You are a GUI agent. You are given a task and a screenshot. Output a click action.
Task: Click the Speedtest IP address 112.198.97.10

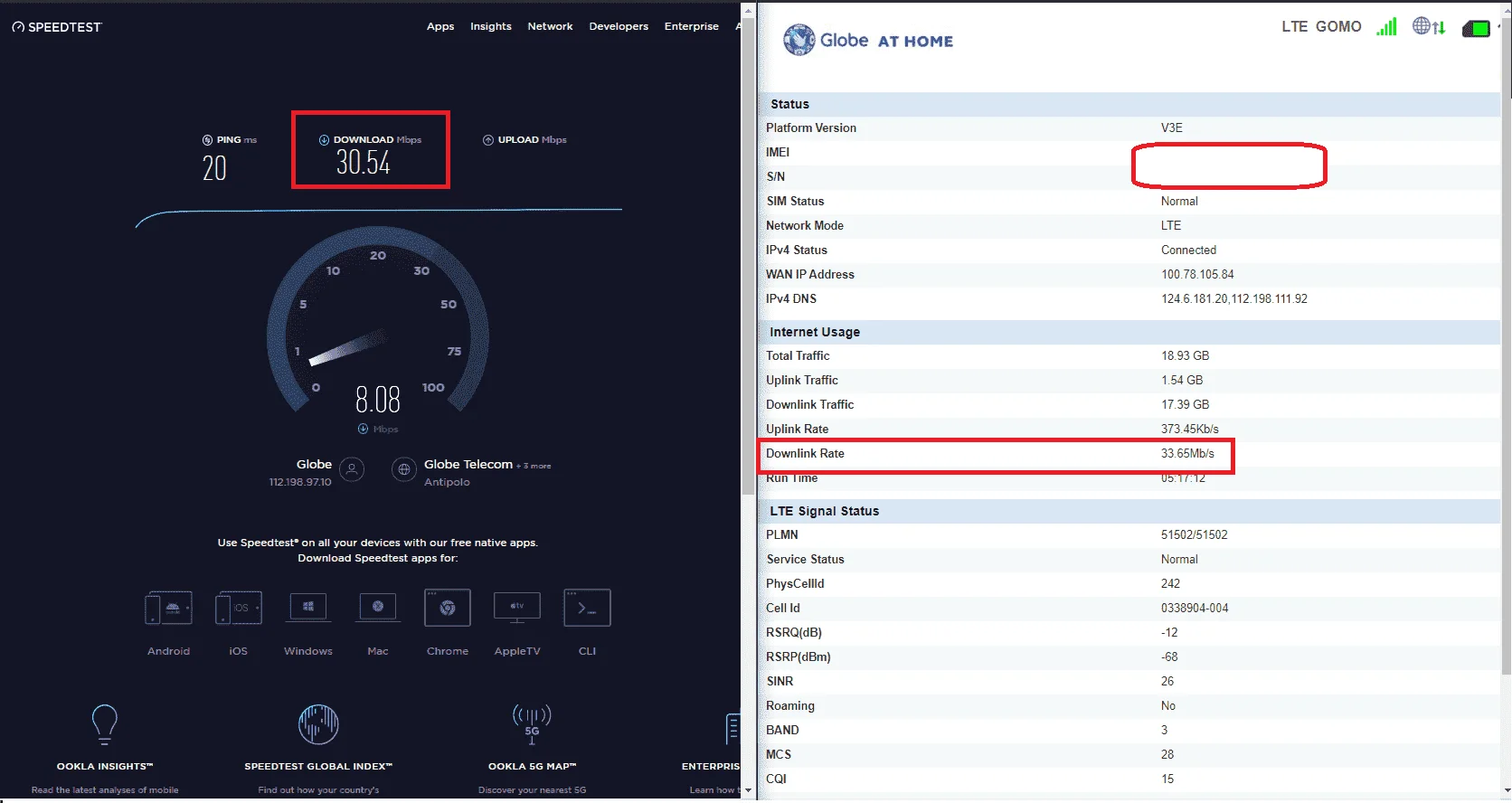point(300,482)
